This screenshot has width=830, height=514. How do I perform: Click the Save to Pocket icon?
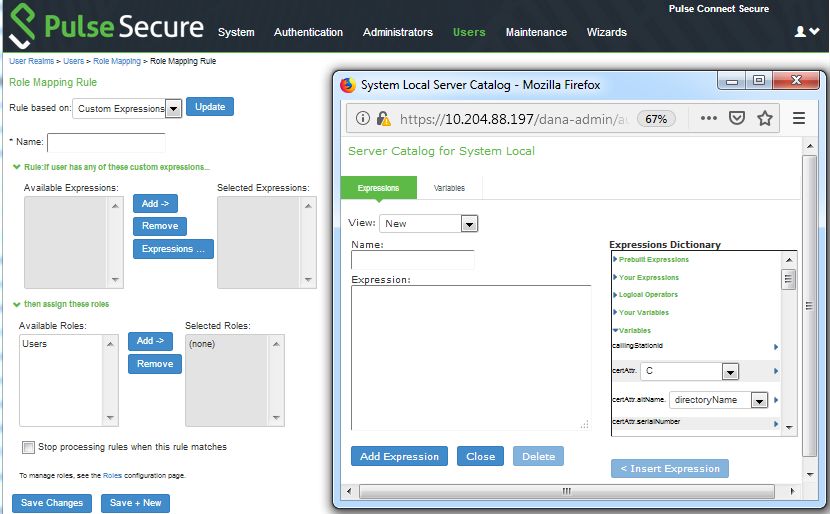pos(737,118)
